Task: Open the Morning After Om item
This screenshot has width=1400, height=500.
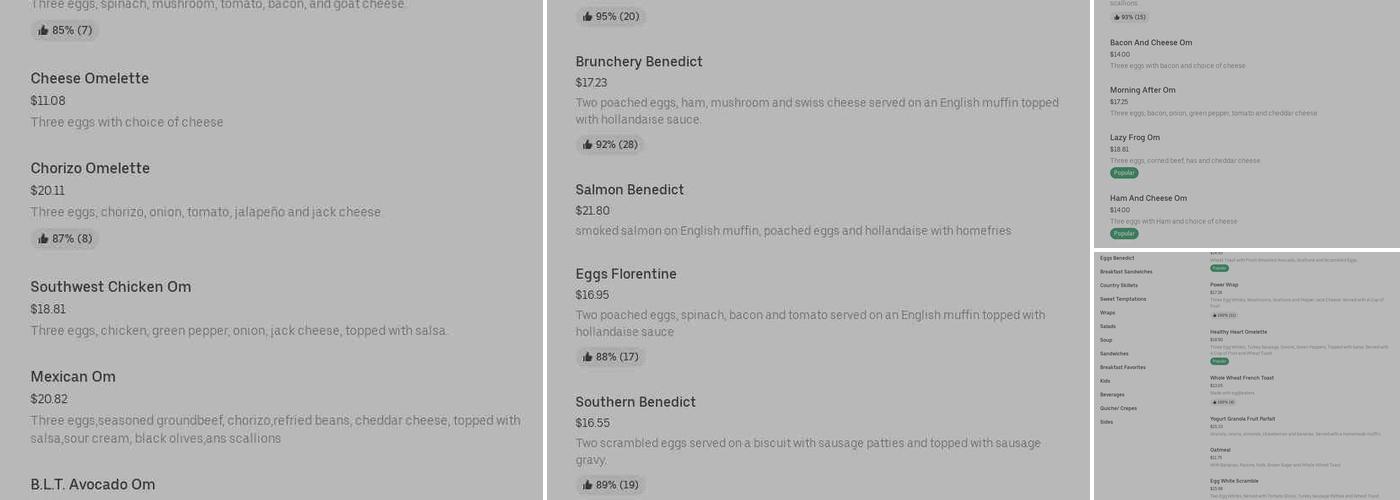Action: [1142, 90]
